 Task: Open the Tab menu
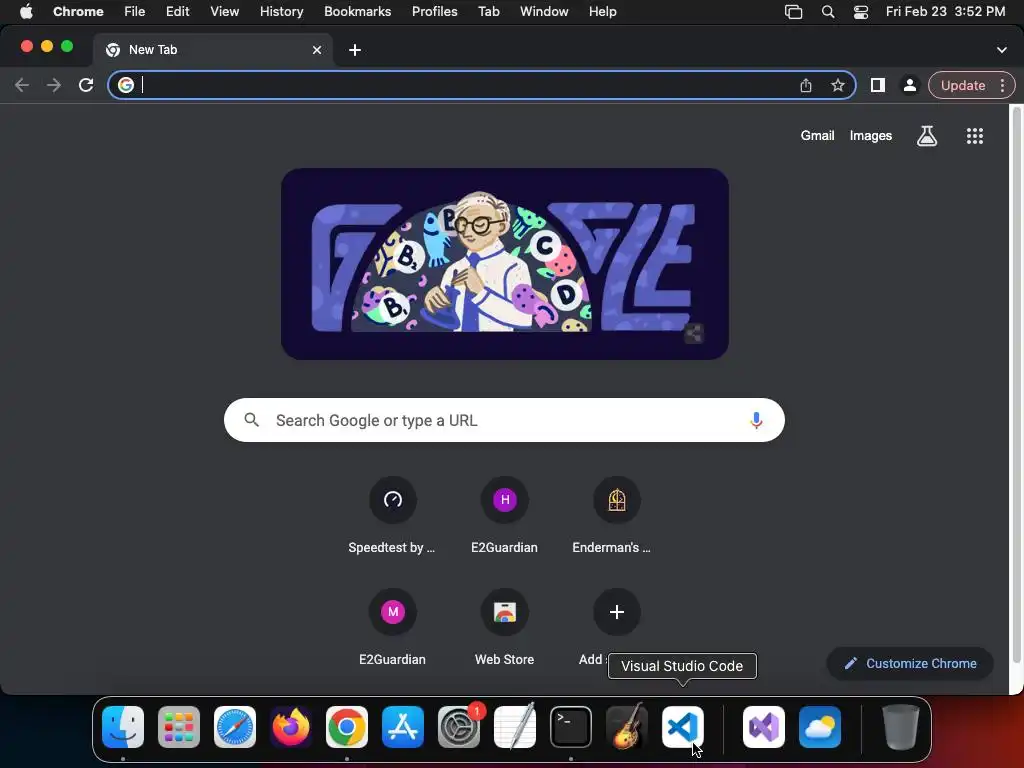point(488,12)
